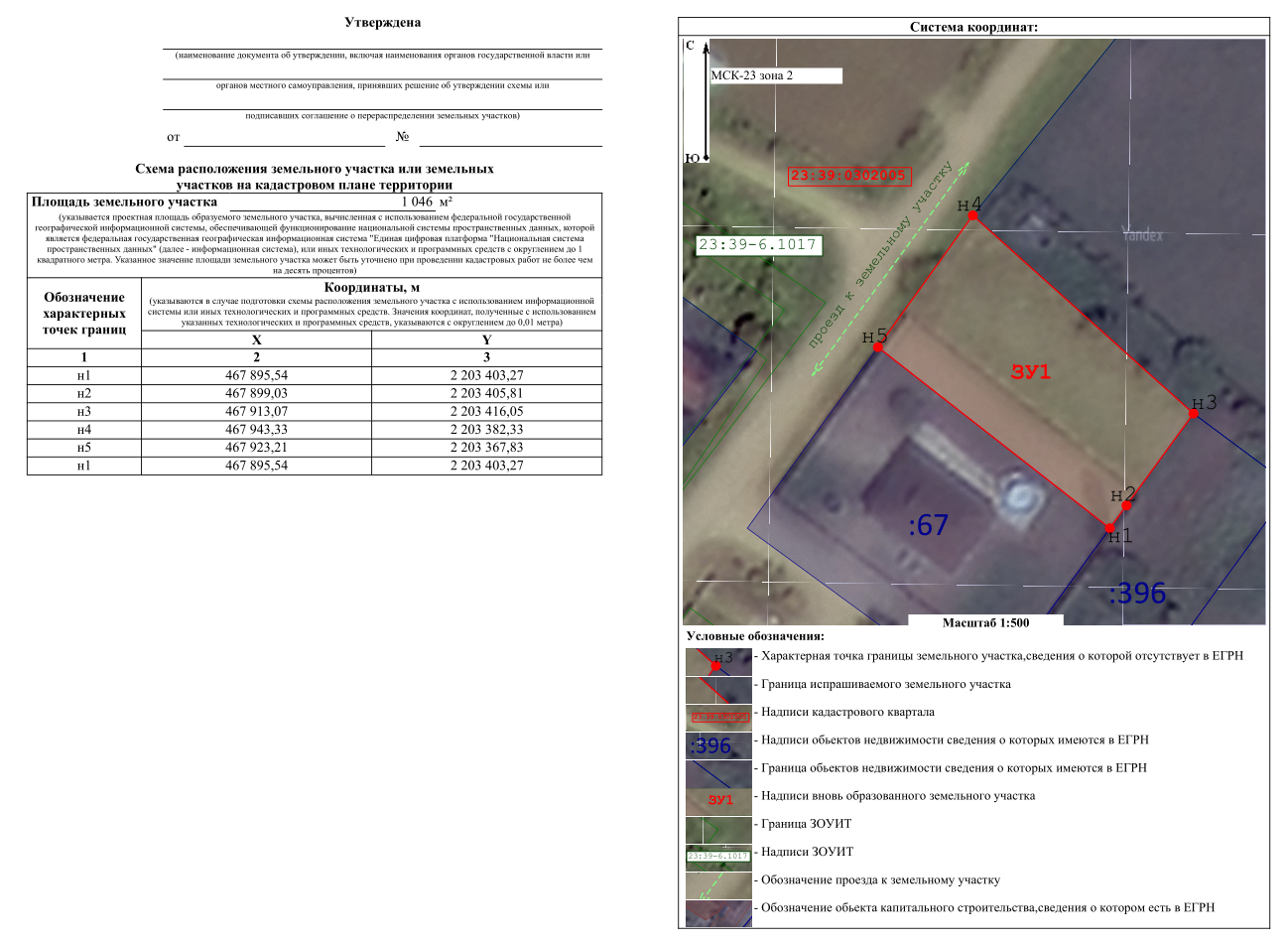Image resolution: width=1288 pixels, height=943 pixels.
Task: Click the МСК-23 зона 2 coordinate field
Action: tap(775, 75)
